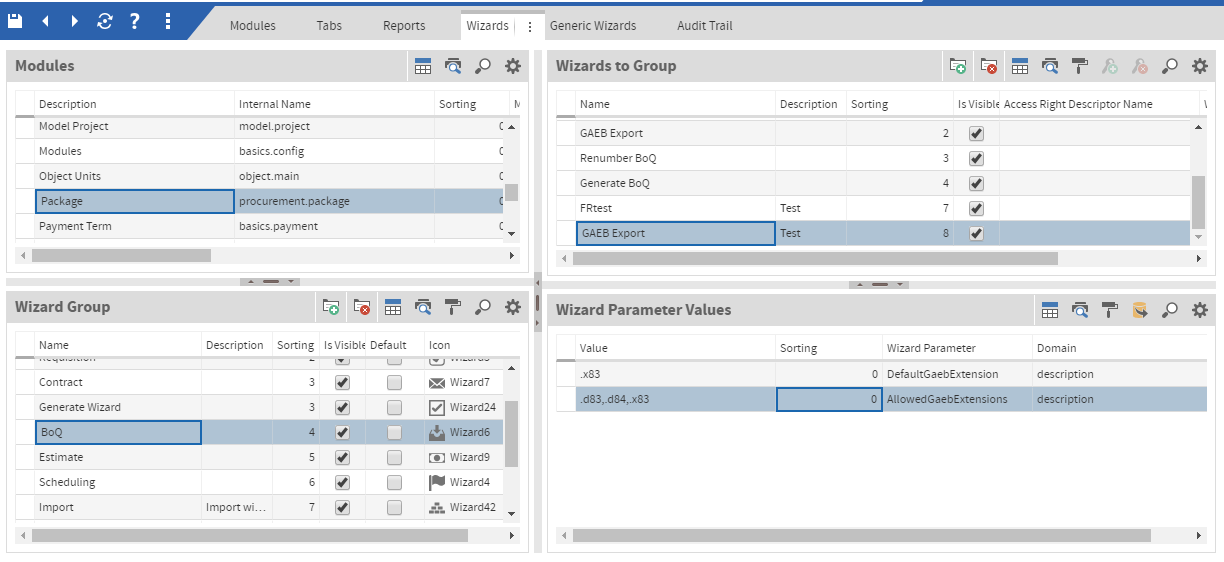Go forward with the next arrow icon
The width and height of the screenshot is (1224, 562).
coord(75,20)
